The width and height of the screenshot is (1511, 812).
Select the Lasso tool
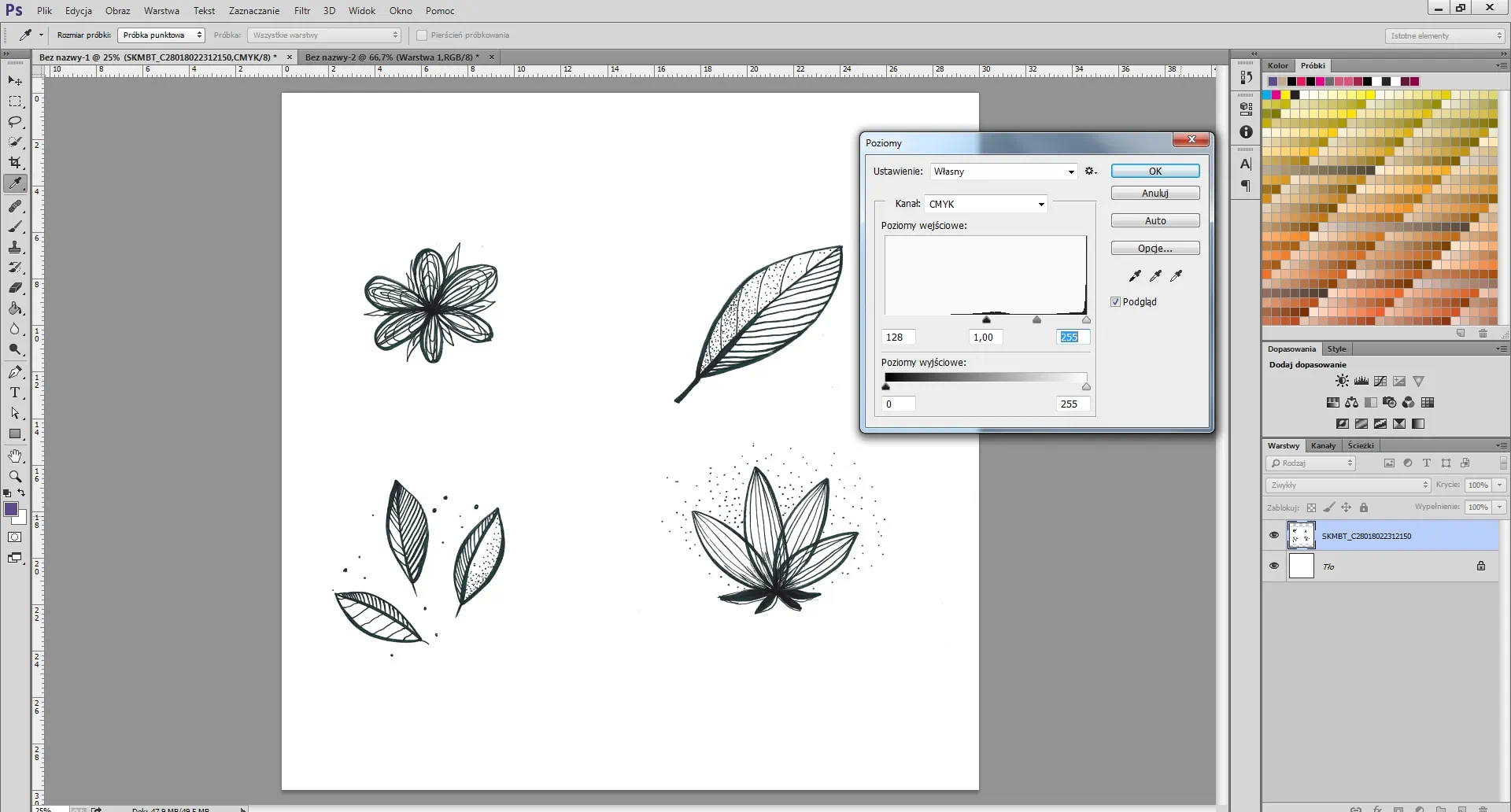click(15, 122)
